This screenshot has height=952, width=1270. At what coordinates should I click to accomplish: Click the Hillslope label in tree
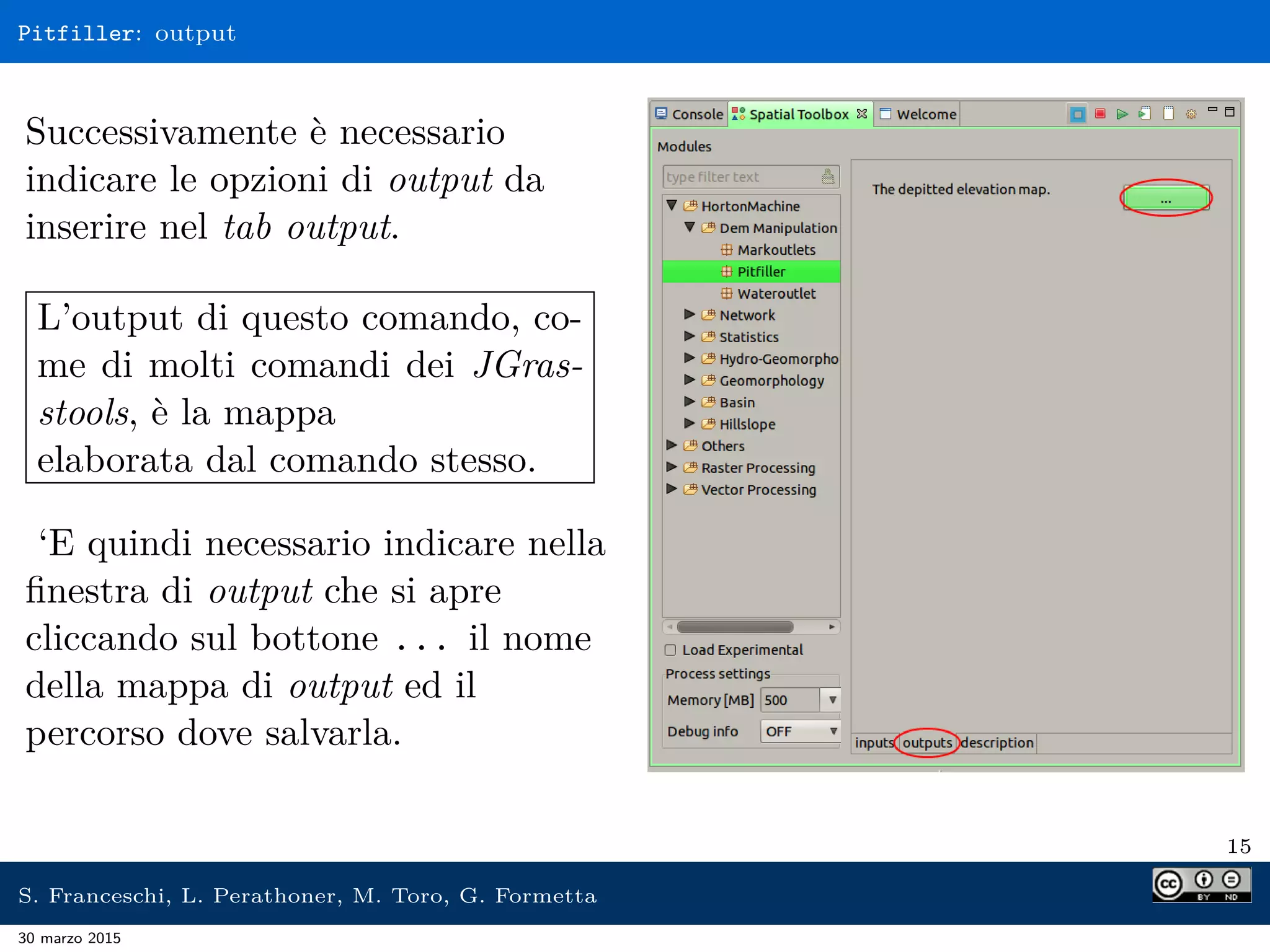point(747,425)
